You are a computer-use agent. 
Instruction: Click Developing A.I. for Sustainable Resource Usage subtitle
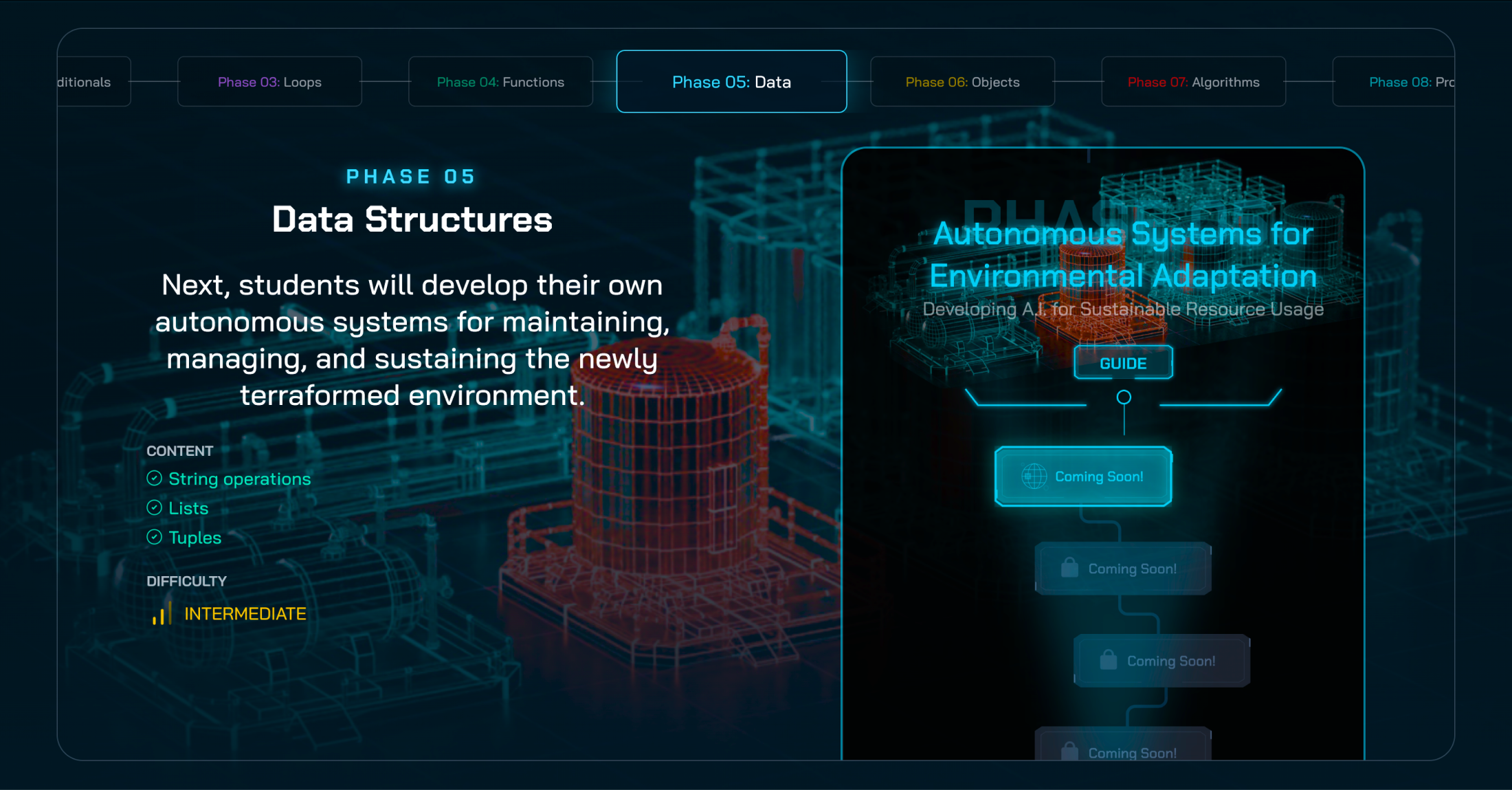(x=1123, y=309)
